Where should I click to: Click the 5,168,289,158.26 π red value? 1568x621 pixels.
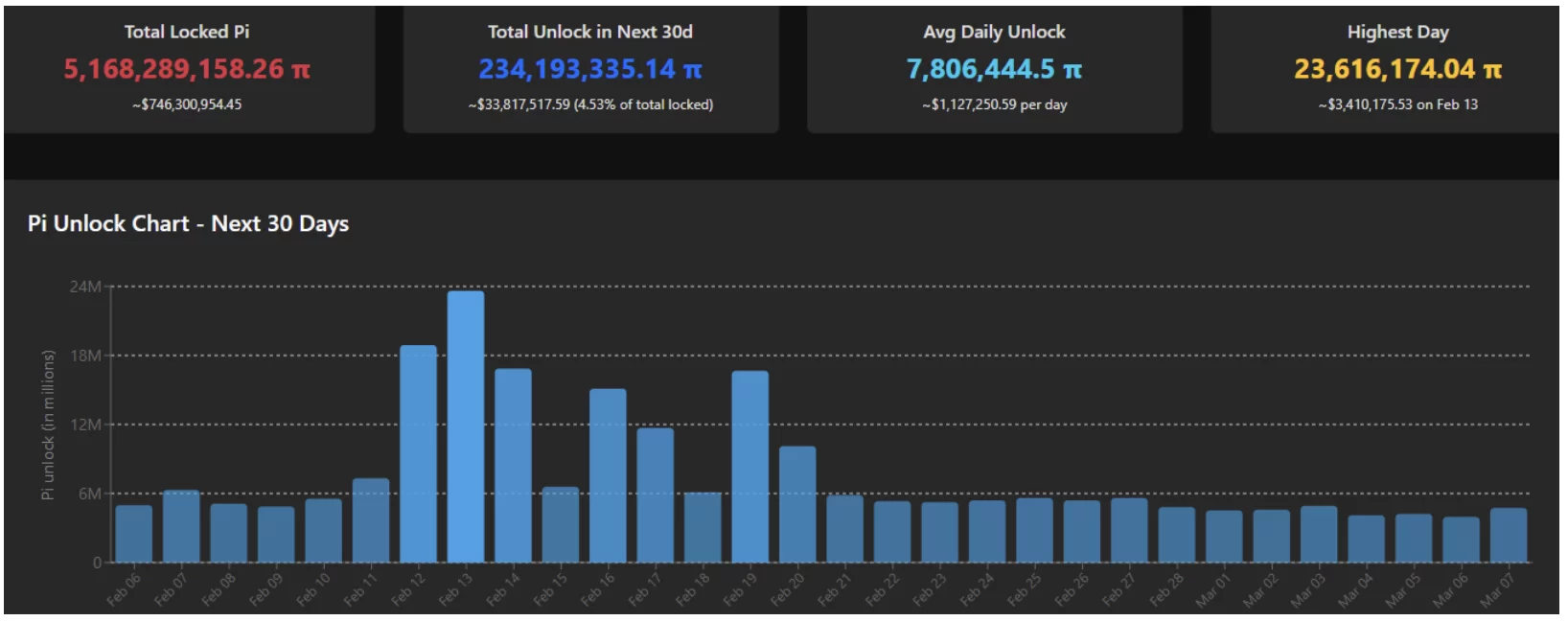coord(187,69)
